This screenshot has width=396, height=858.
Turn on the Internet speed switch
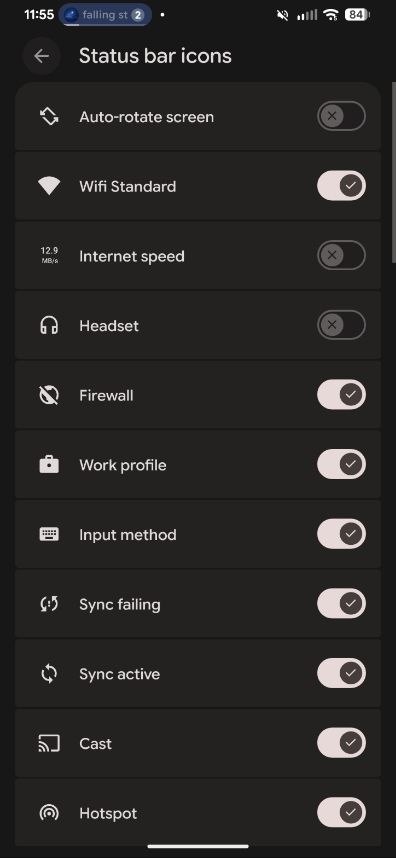(341, 256)
